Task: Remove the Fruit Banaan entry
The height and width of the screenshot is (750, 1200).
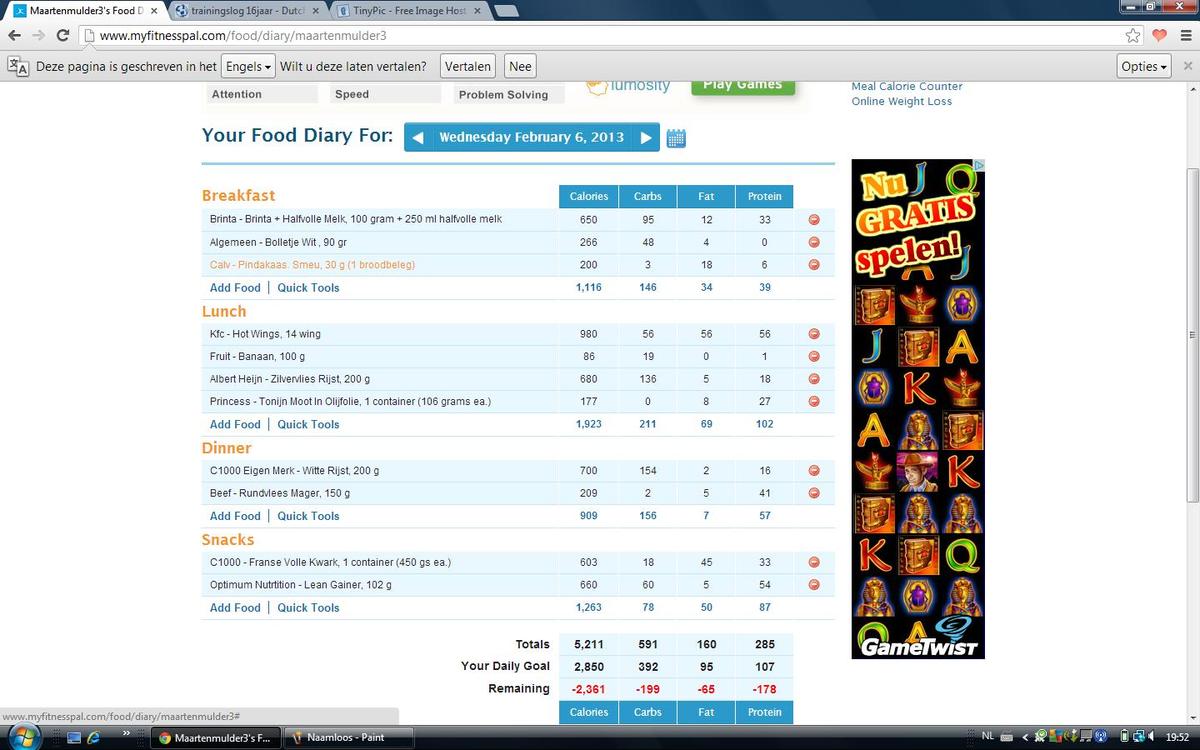Action: point(814,357)
